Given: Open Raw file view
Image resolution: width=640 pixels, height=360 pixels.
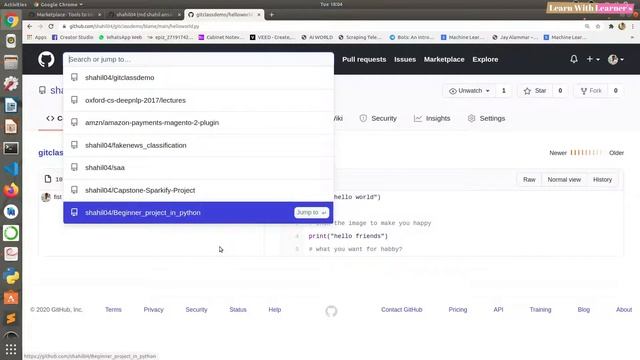Looking at the screenshot, I should (529, 180).
